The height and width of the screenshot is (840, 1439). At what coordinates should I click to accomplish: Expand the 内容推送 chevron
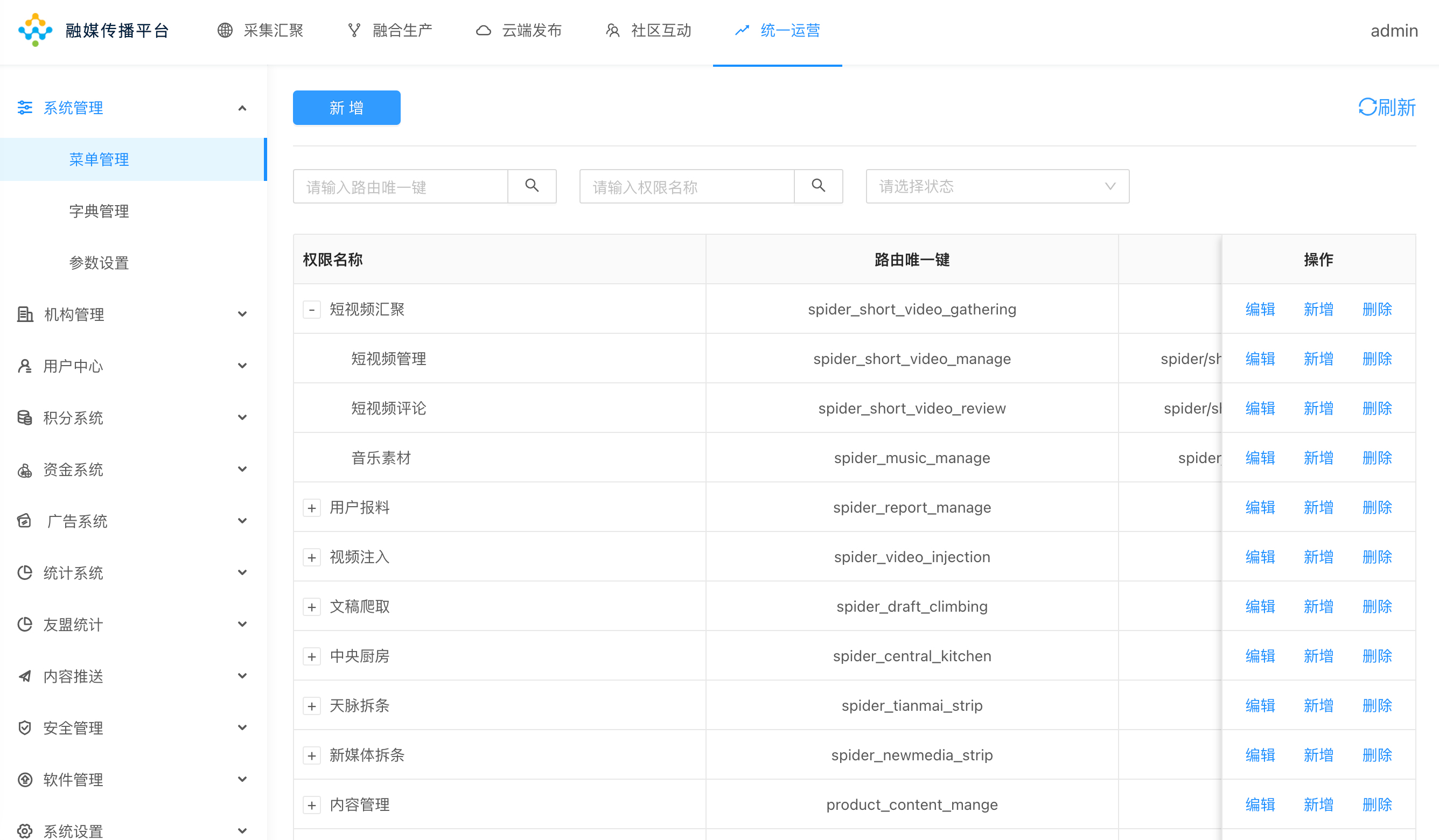click(242, 676)
